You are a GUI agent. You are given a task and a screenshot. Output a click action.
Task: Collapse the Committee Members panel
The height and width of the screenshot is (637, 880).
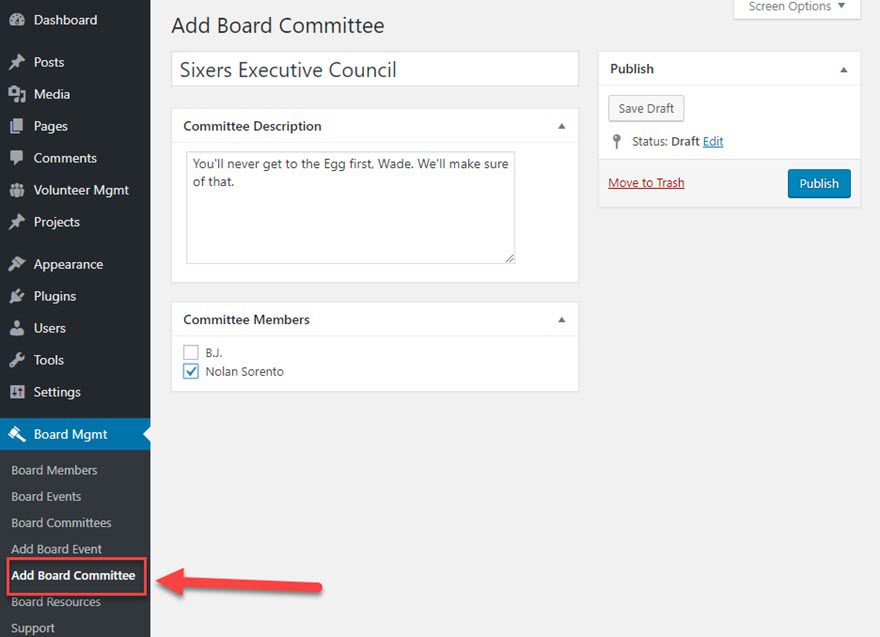(563, 319)
